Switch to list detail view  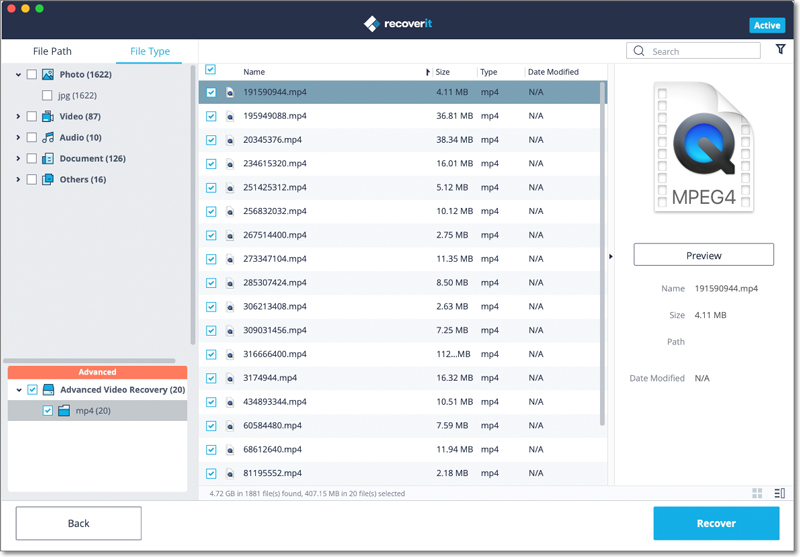click(x=780, y=493)
